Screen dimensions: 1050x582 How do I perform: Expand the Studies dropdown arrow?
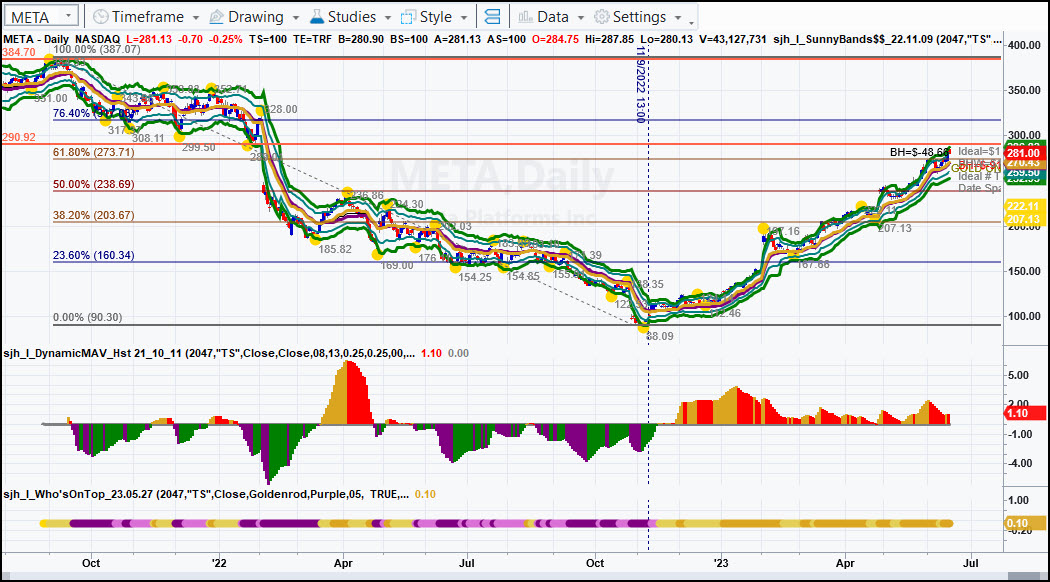[388, 18]
